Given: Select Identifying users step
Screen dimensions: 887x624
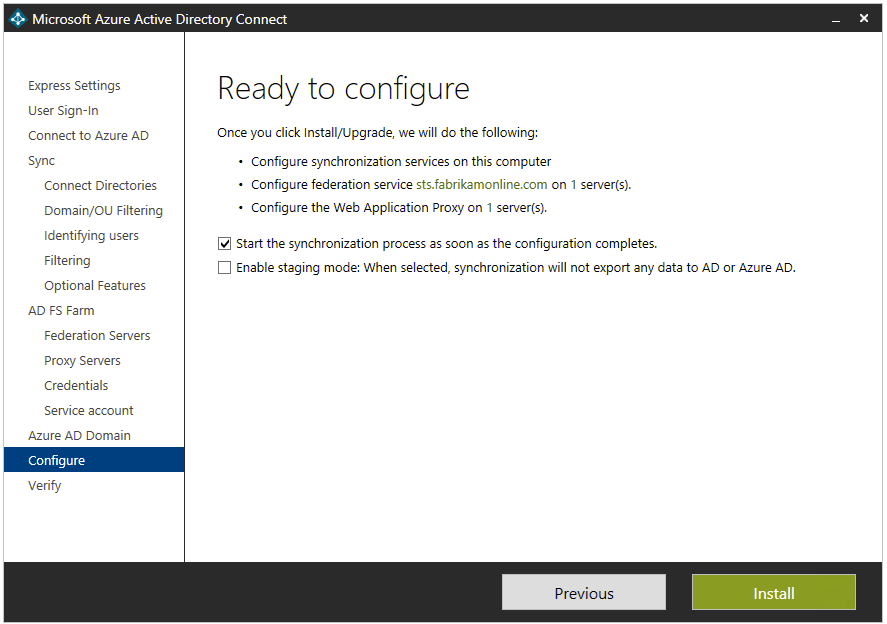Looking at the screenshot, I should tap(91, 235).
